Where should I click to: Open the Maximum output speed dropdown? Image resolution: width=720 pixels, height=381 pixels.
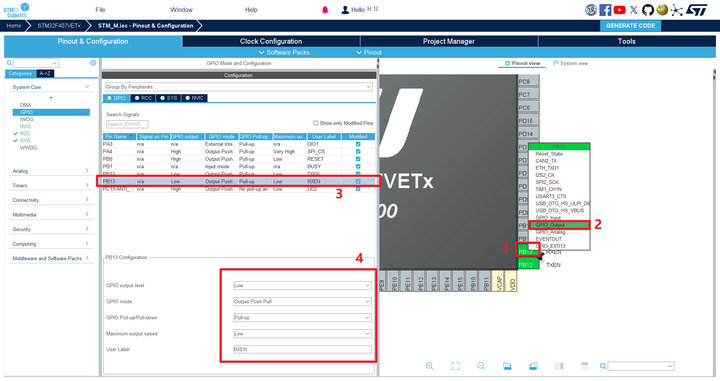click(x=302, y=334)
